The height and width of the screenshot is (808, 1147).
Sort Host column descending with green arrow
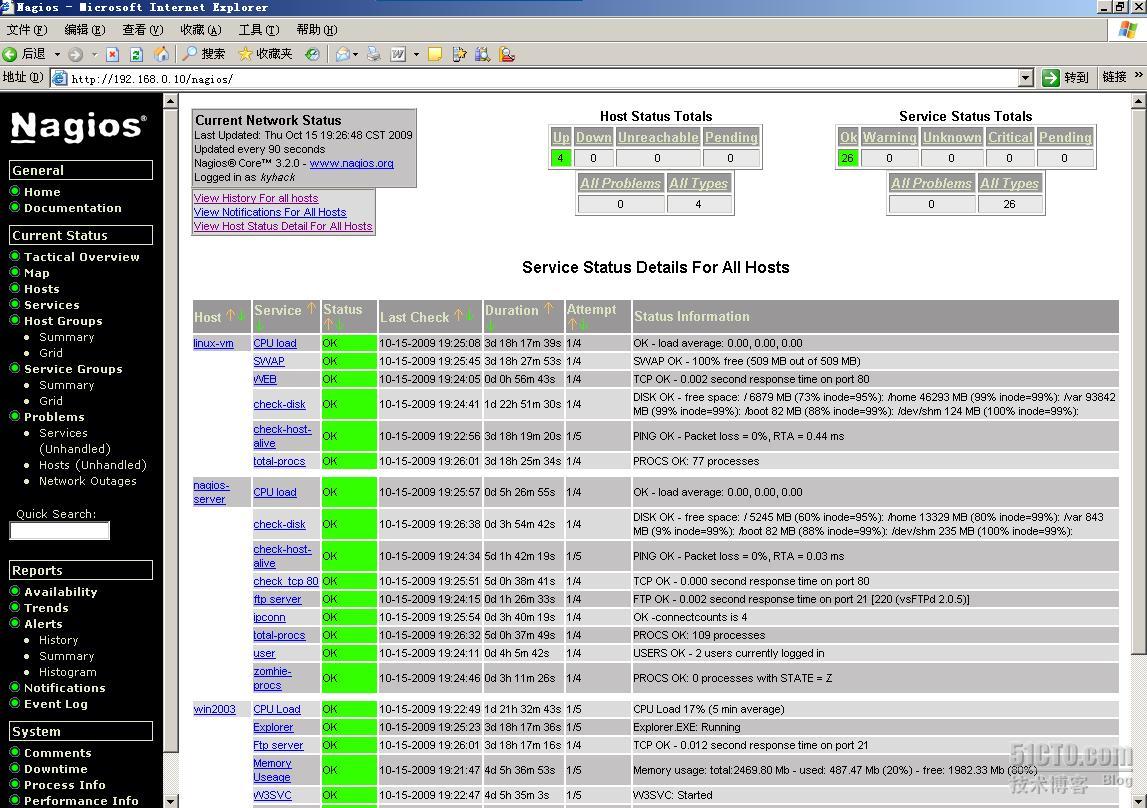(241, 317)
